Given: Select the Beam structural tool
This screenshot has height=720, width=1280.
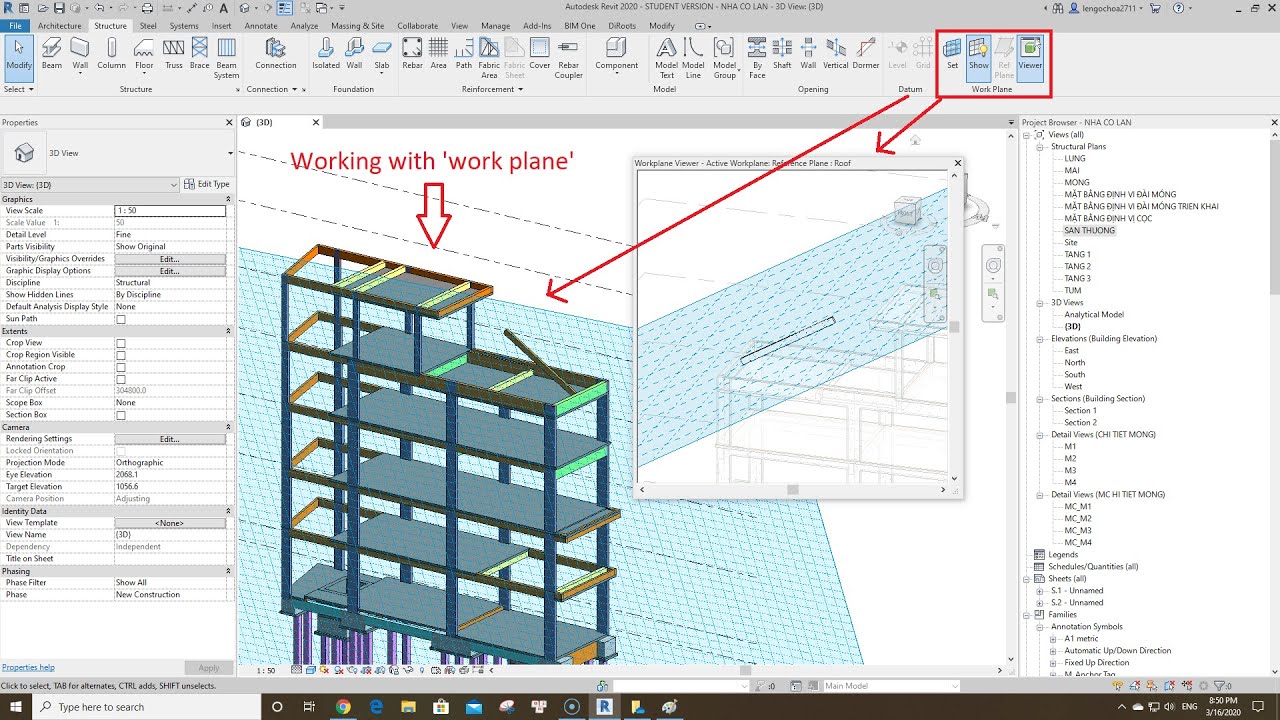Looking at the screenshot, I should tap(52, 53).
